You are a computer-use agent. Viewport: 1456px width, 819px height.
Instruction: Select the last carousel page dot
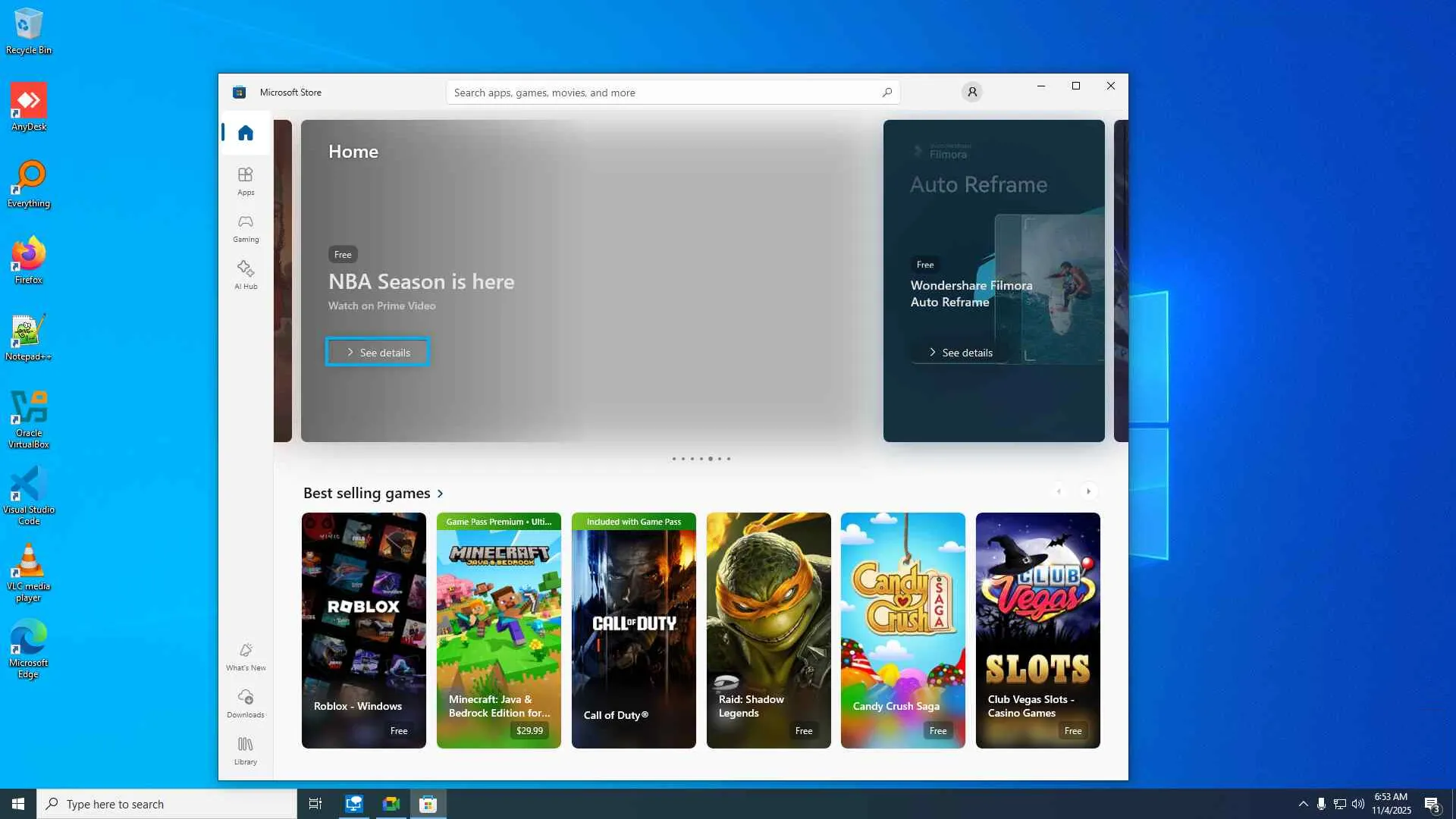729,459
